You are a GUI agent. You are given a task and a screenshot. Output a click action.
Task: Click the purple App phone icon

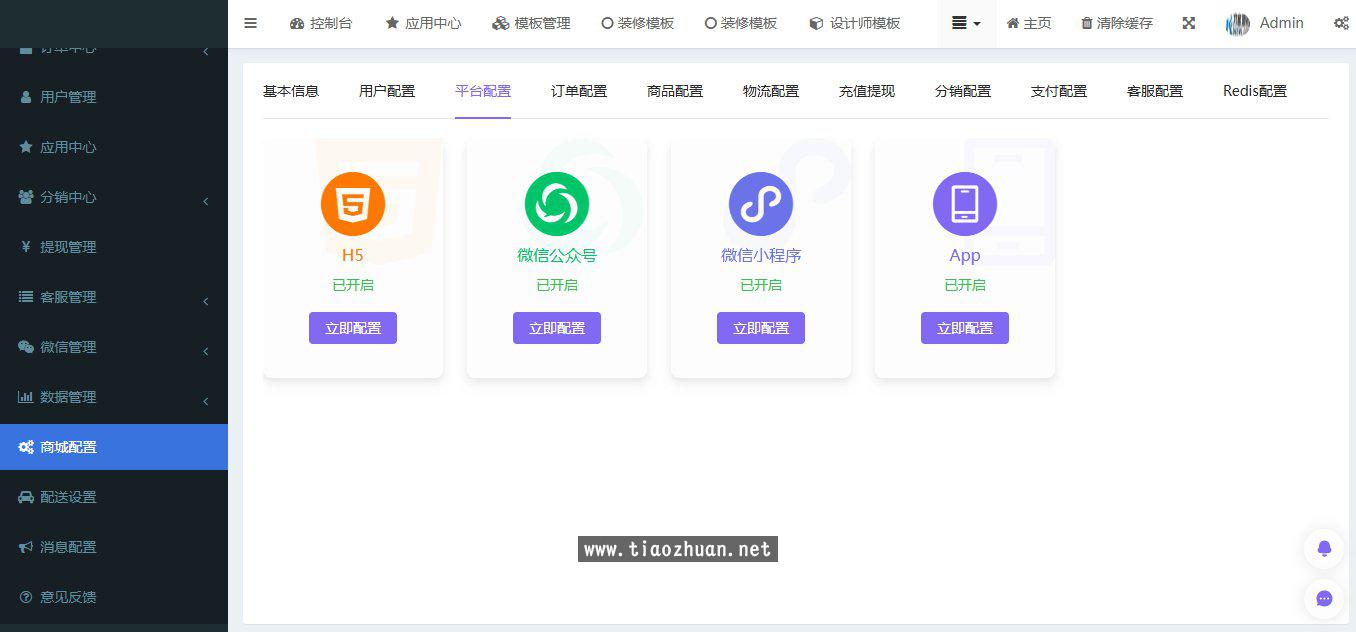click(964, 204)
